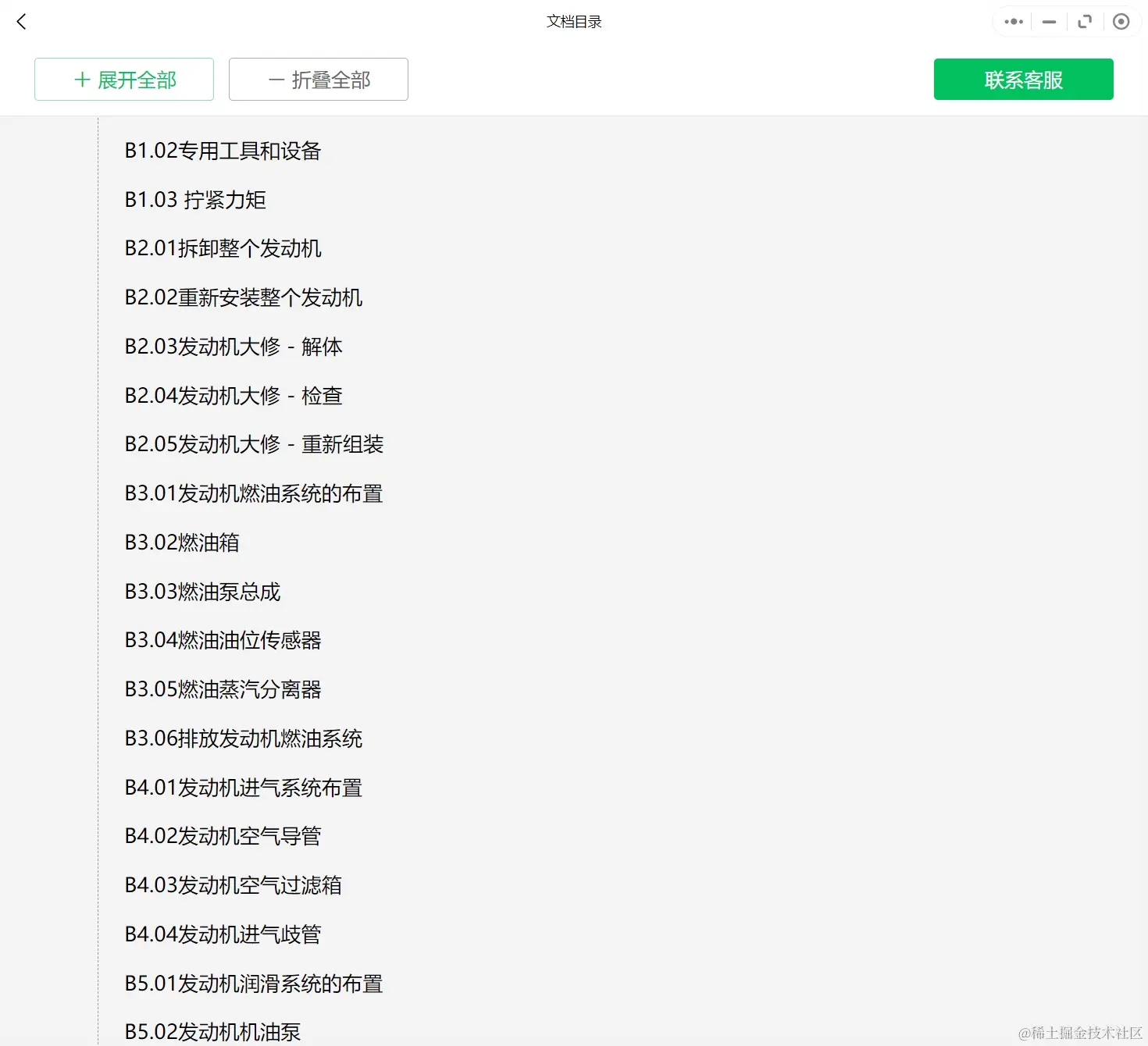Click the back chevron arrow at top left
1148x1046 pixels.
point(21,21)
